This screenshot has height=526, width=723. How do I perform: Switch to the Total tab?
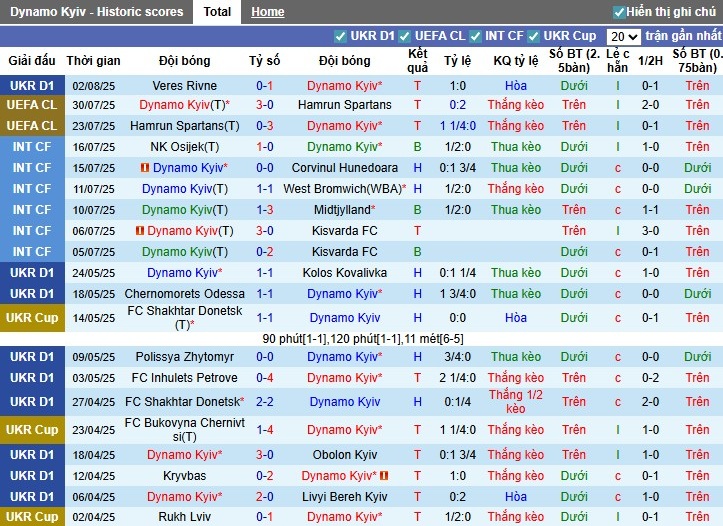[217, 12]
